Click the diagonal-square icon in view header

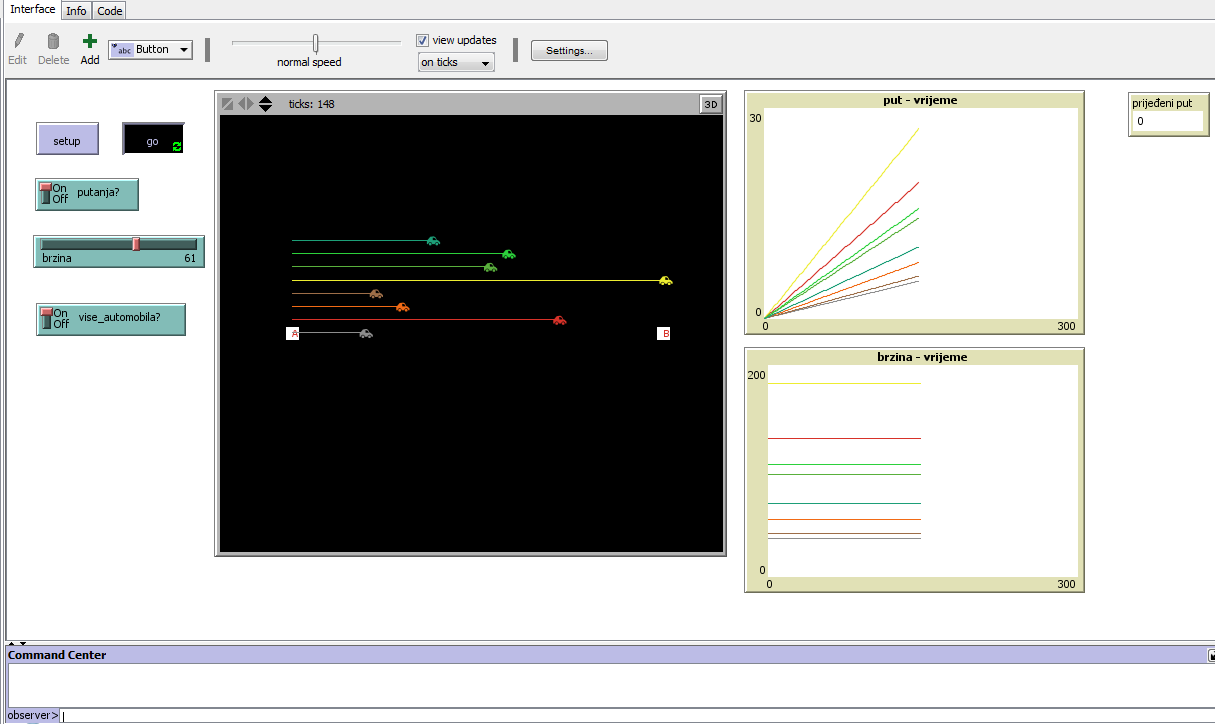(x=228, y=104)
